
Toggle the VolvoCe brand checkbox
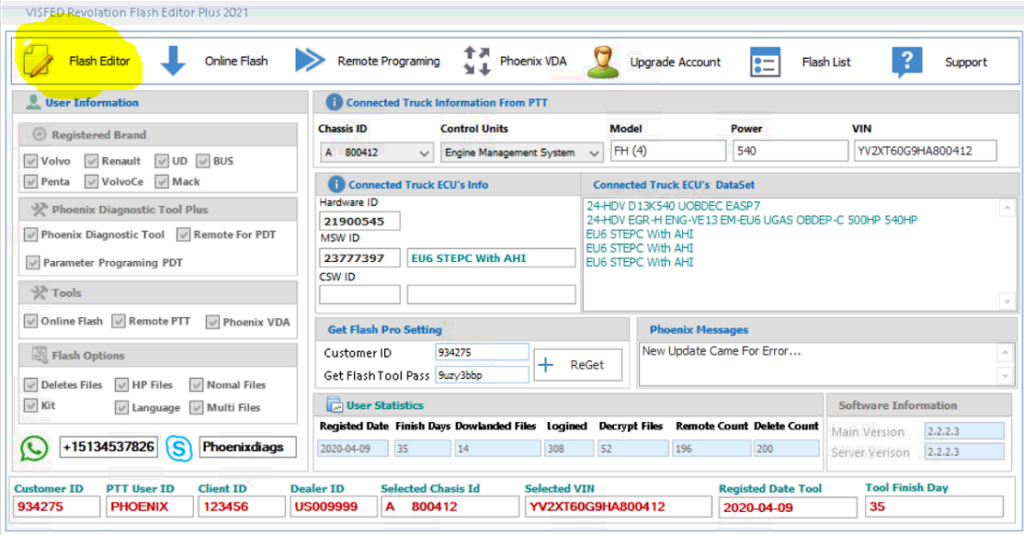coord(91,181)
